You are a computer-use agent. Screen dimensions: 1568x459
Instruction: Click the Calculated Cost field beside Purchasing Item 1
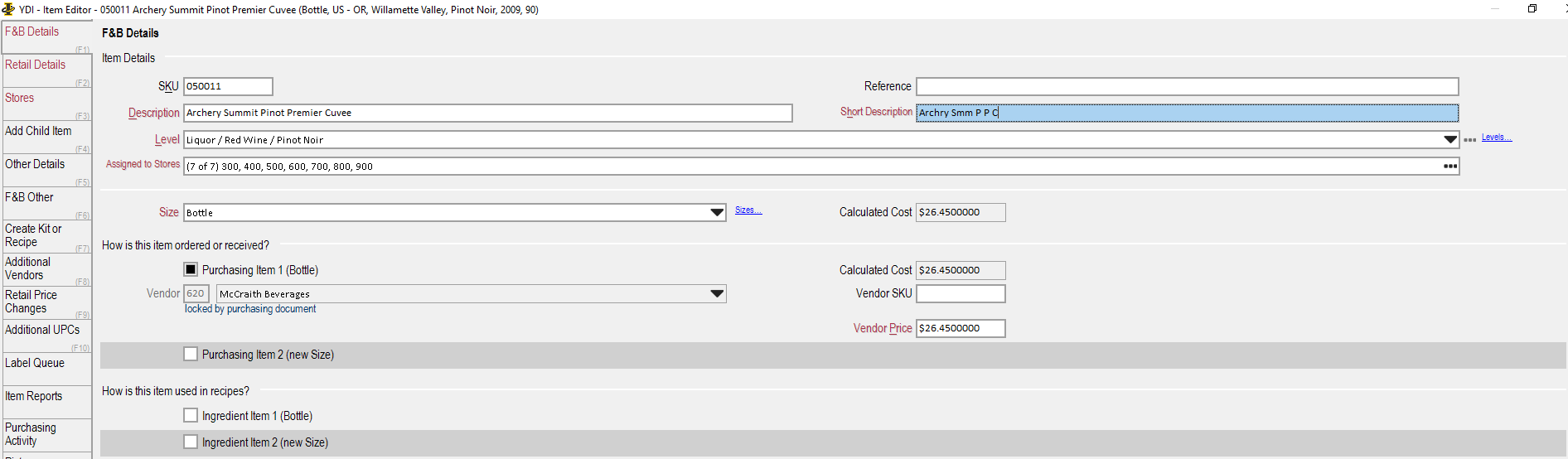[x=961, y=270]
